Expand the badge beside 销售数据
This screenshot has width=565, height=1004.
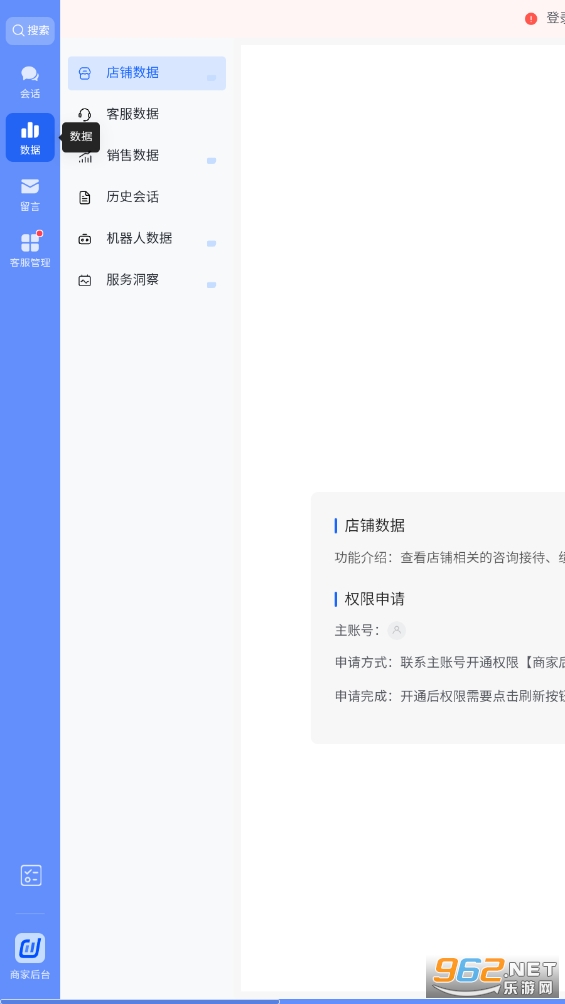(x=211, y=161)
